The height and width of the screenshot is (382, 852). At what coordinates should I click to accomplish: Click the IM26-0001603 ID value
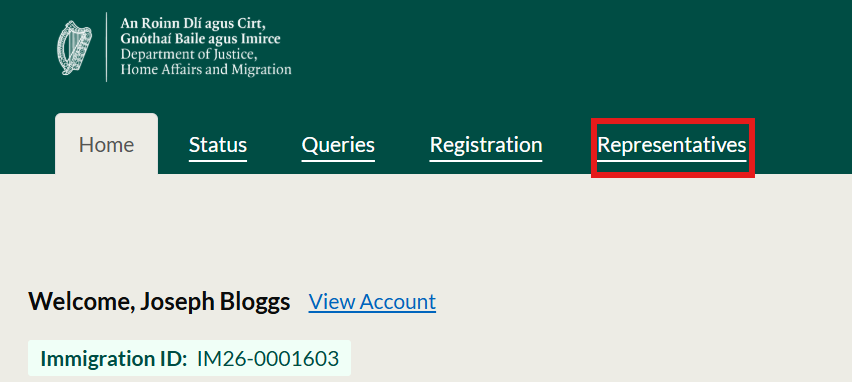coord(268,359)
